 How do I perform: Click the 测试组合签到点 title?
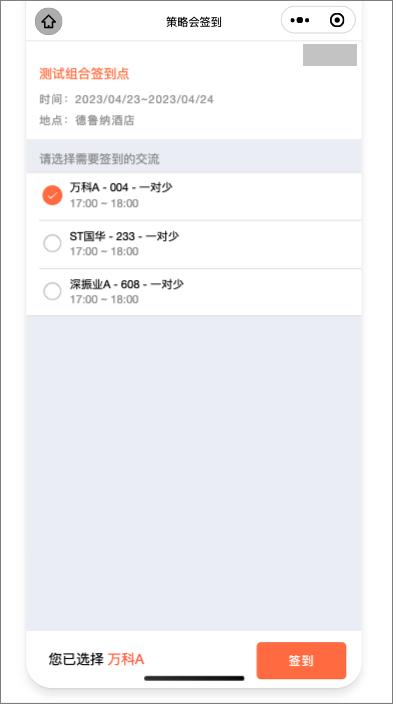point(84,74)
